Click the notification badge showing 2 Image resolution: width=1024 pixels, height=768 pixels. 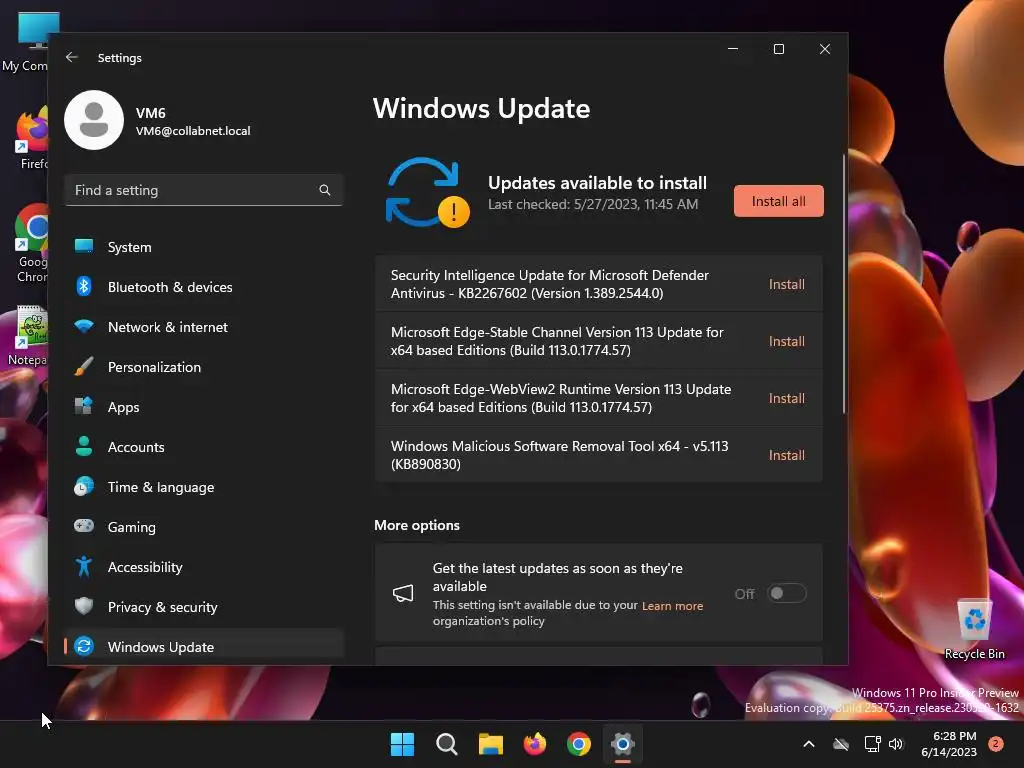(996, 744)
